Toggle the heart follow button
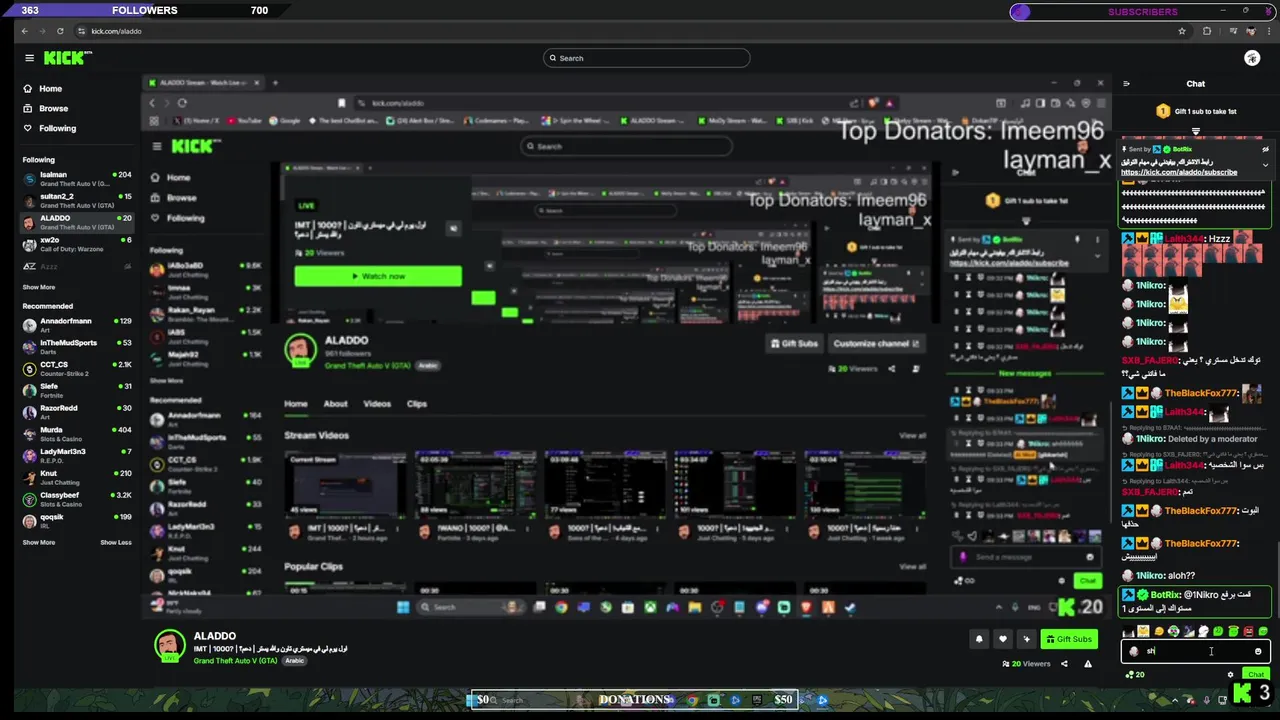Image resolution: width=1280 pixels, height=720 pixels. [x=1003, y=639]
